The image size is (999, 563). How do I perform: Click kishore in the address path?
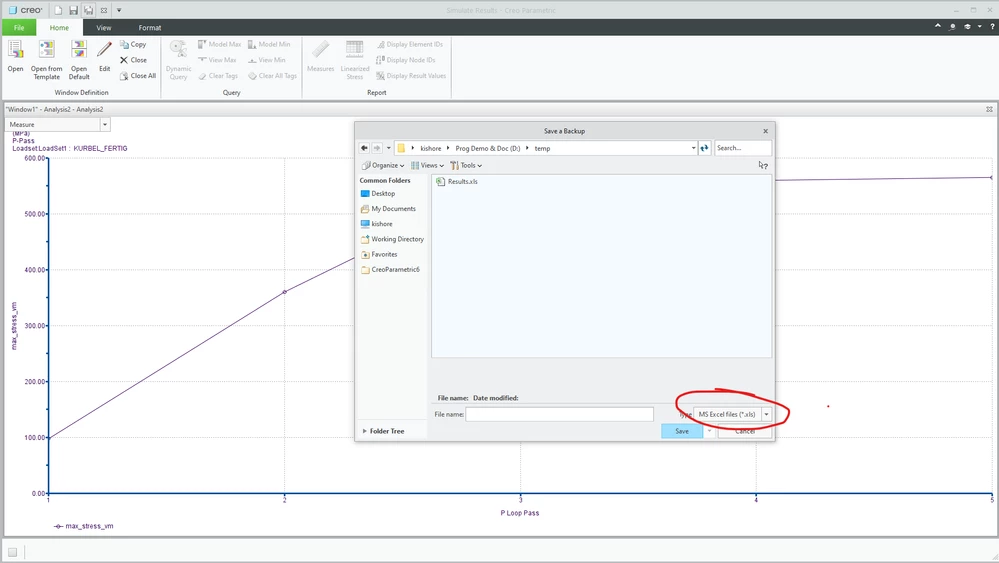[x=431, y=148]
